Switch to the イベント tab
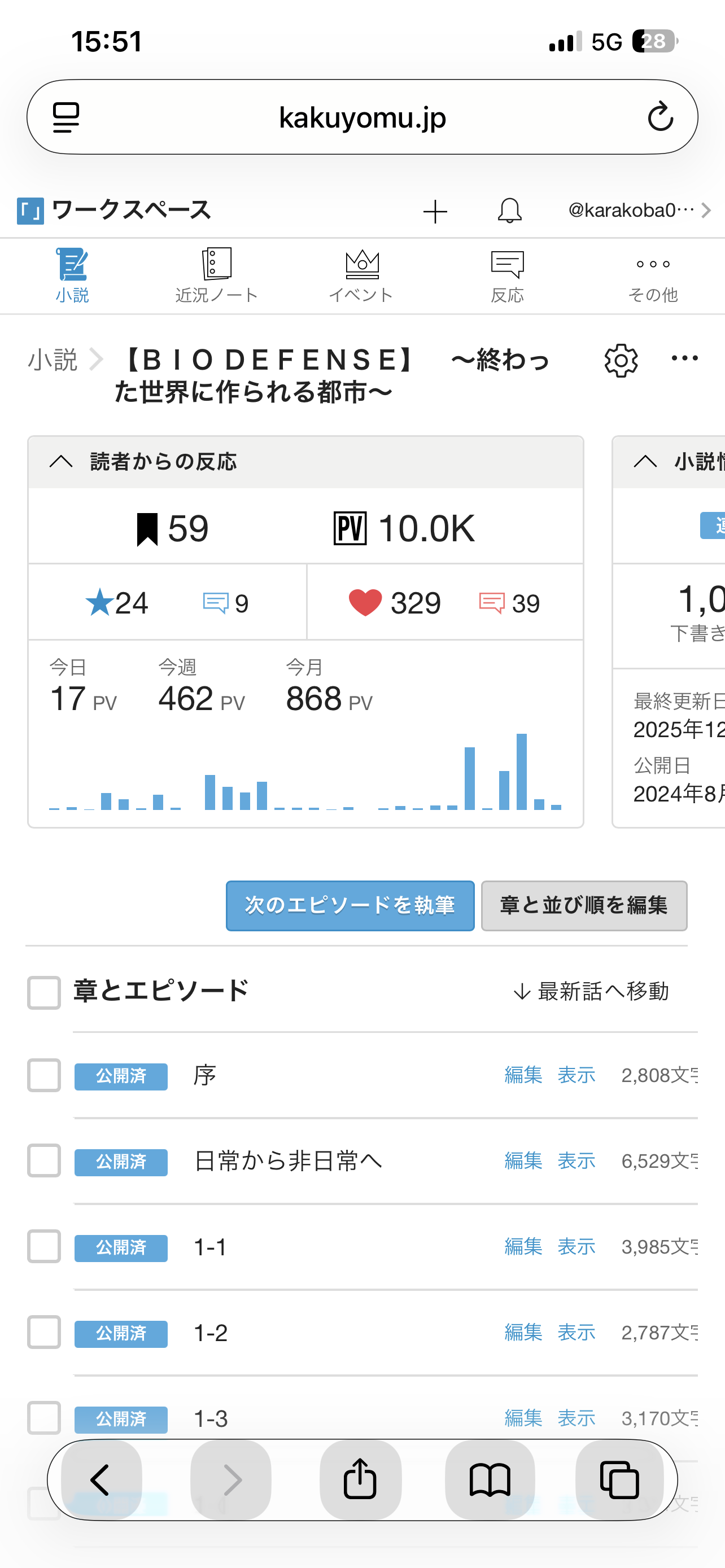Image resolution: width=725 pixels, height=1568 pixels. pyautogui.click(x=361, y=275)
